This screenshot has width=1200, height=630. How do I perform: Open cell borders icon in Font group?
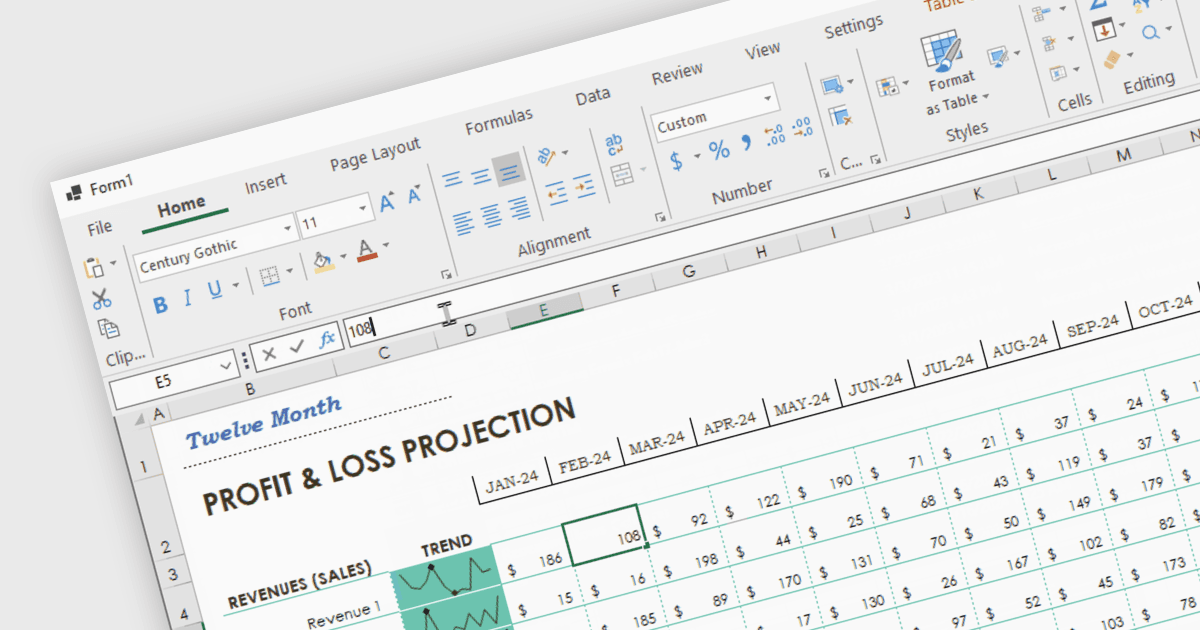(269, 276)
